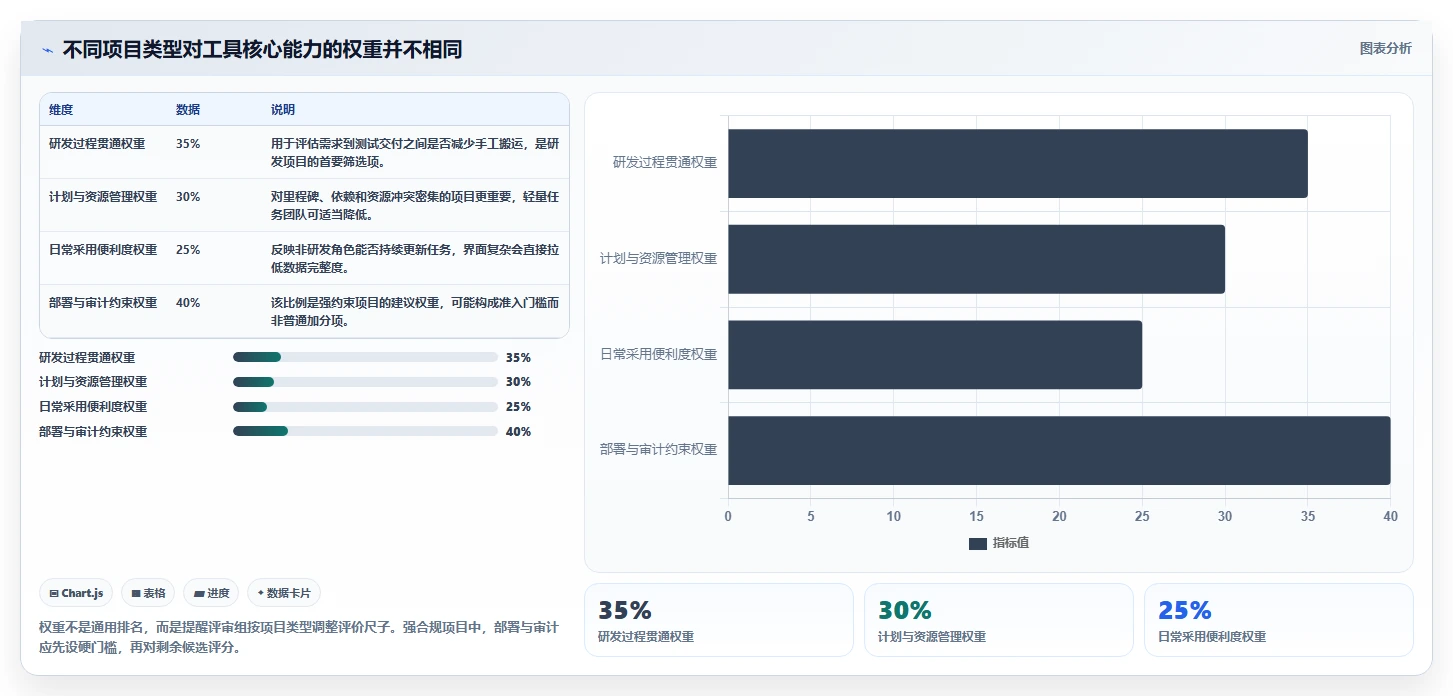Click 计划与资源管理权重 cell in table
The width and height of the screenshot is (1453, 696).
click(103, 197)
